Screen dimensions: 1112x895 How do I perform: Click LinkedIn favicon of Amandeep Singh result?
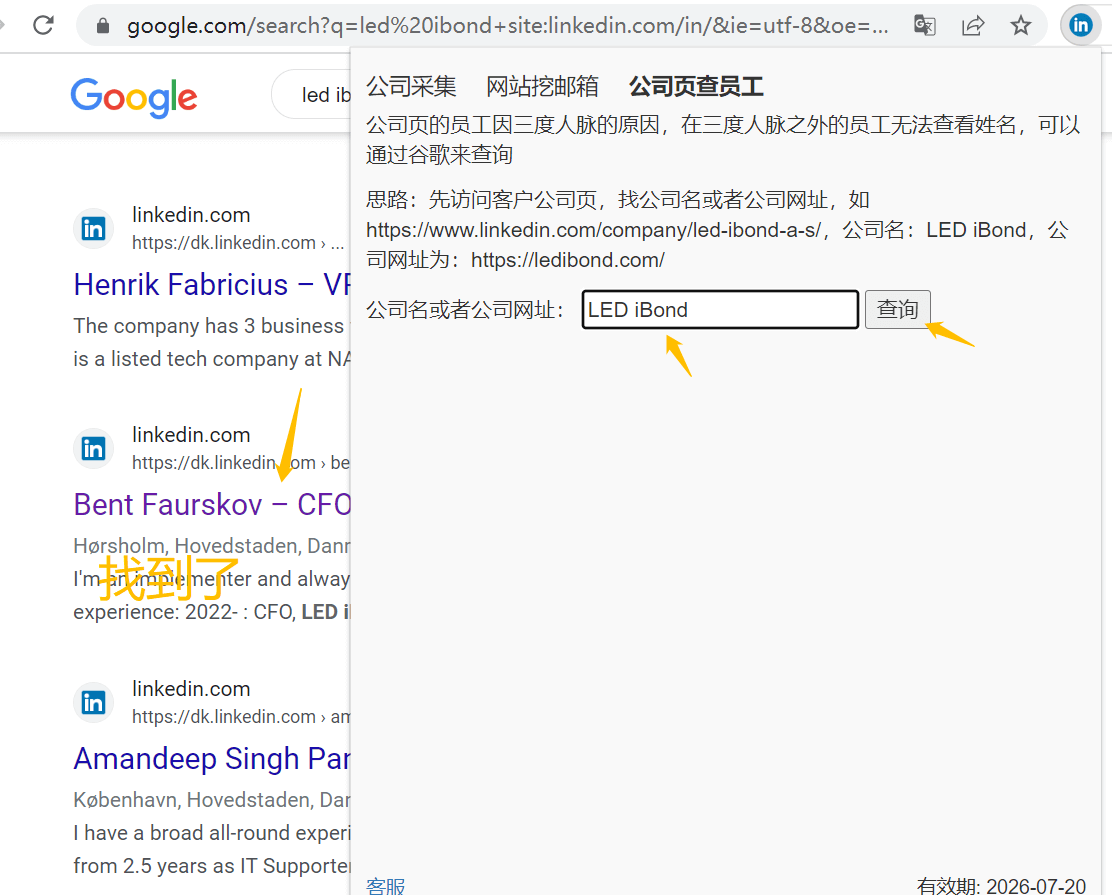coord(94,702)
